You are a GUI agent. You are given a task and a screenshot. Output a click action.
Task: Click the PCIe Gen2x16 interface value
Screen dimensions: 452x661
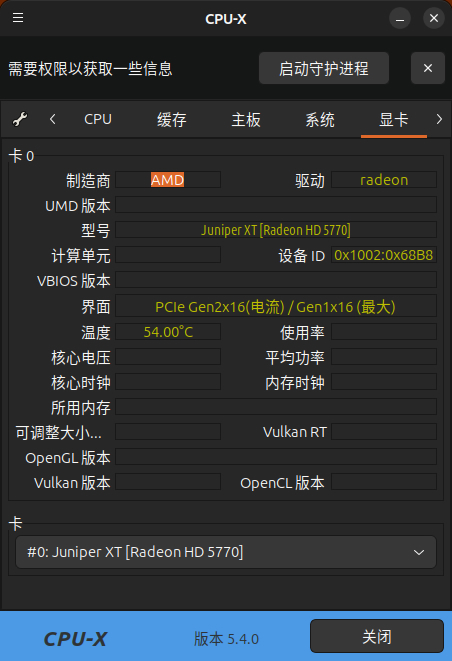tap(276, 306)
